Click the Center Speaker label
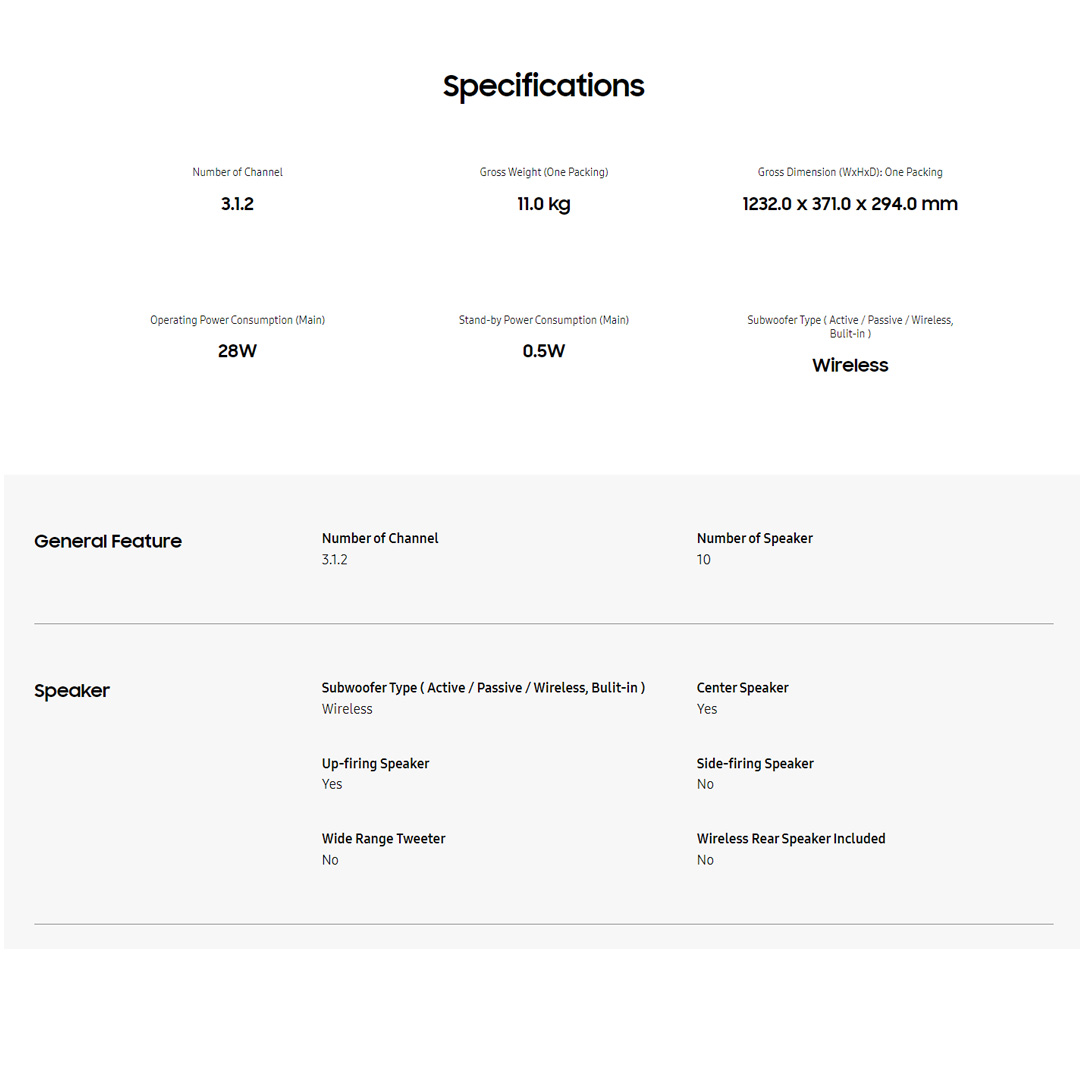This screenshot has height=1080, width=1080. (x=742, y=688)
